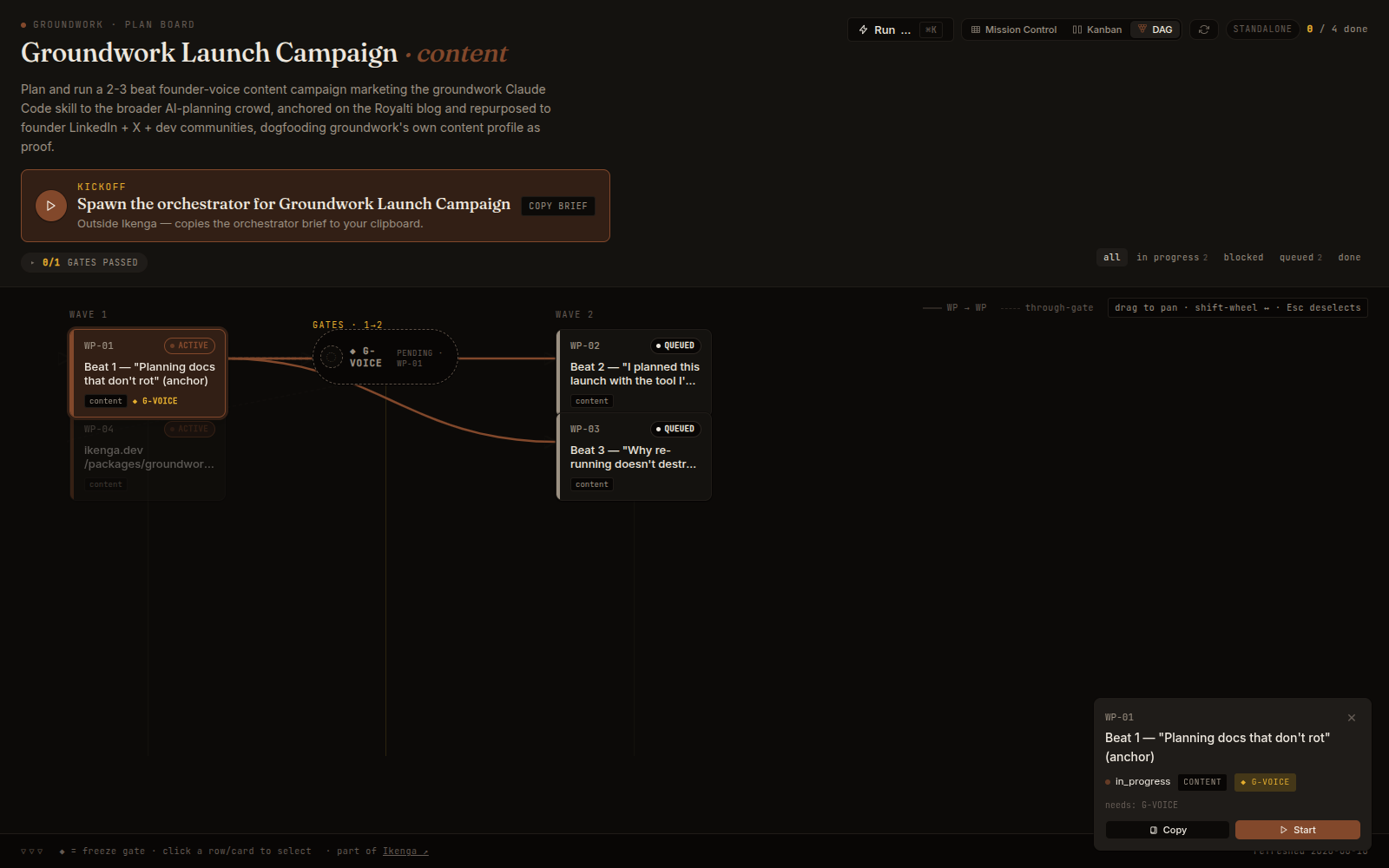Viewport: 1389px width, 868px height.
Task: Click the drag-to-pan hint box
Action: (x=1237, y=308)
